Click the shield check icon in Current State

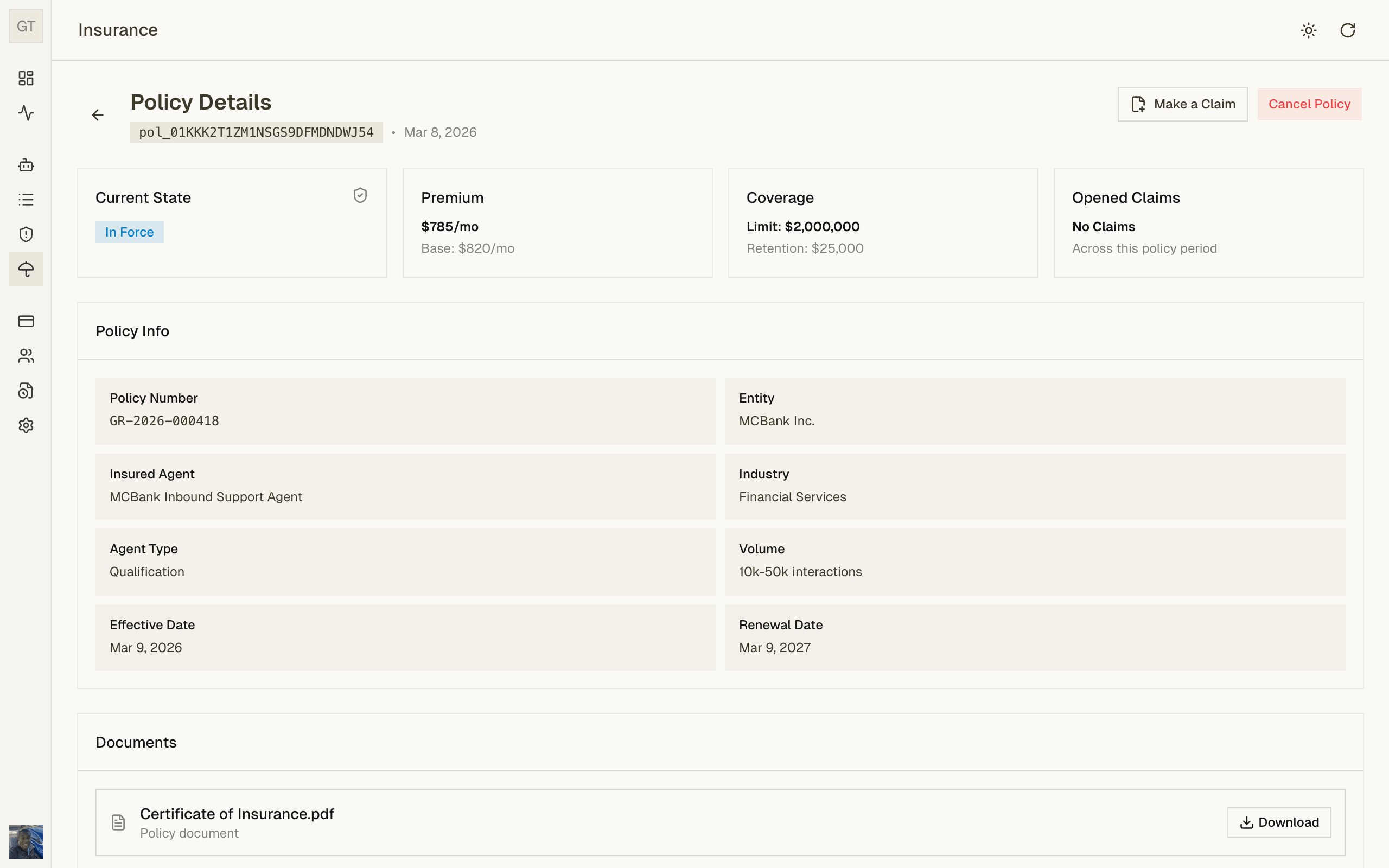pyautogui.click(x=360, y=196)
